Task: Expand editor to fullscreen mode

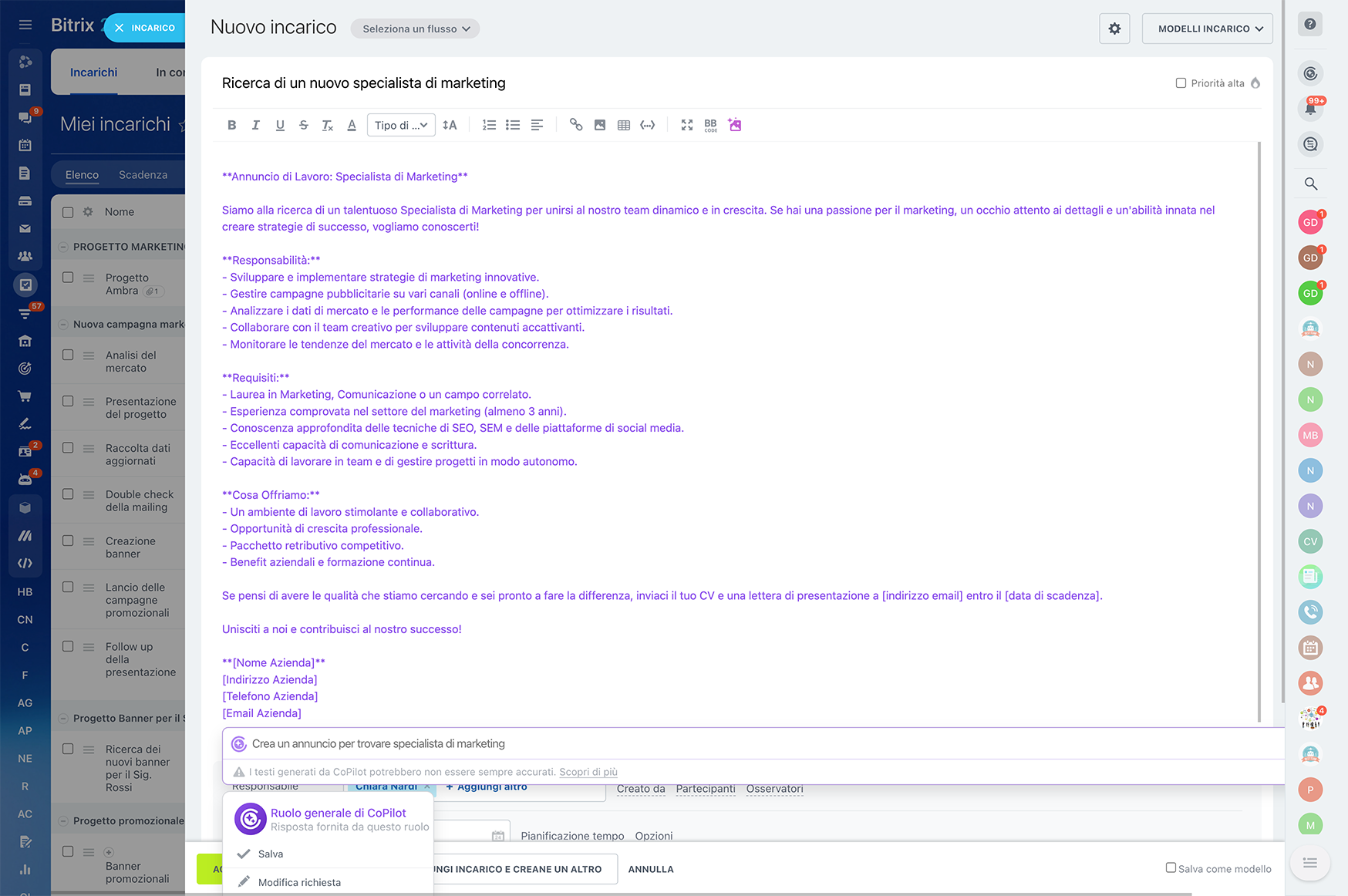Action: 687,125
